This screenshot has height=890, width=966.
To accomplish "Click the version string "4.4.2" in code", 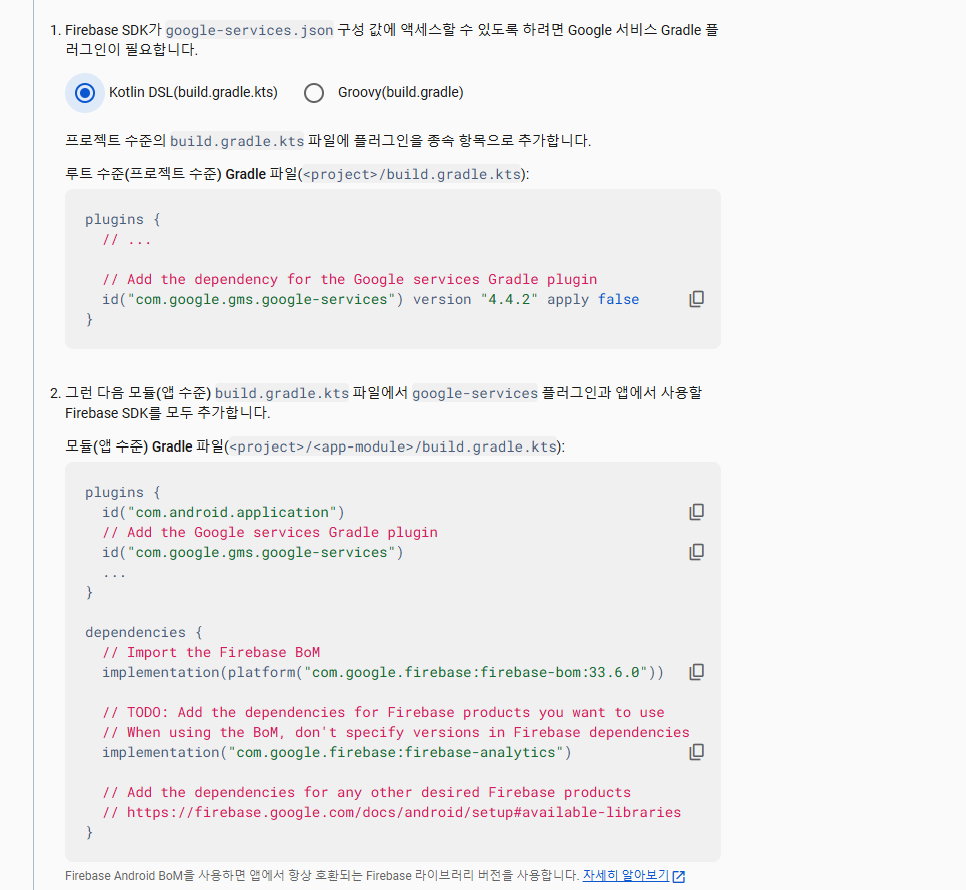I will click(509, 299).
